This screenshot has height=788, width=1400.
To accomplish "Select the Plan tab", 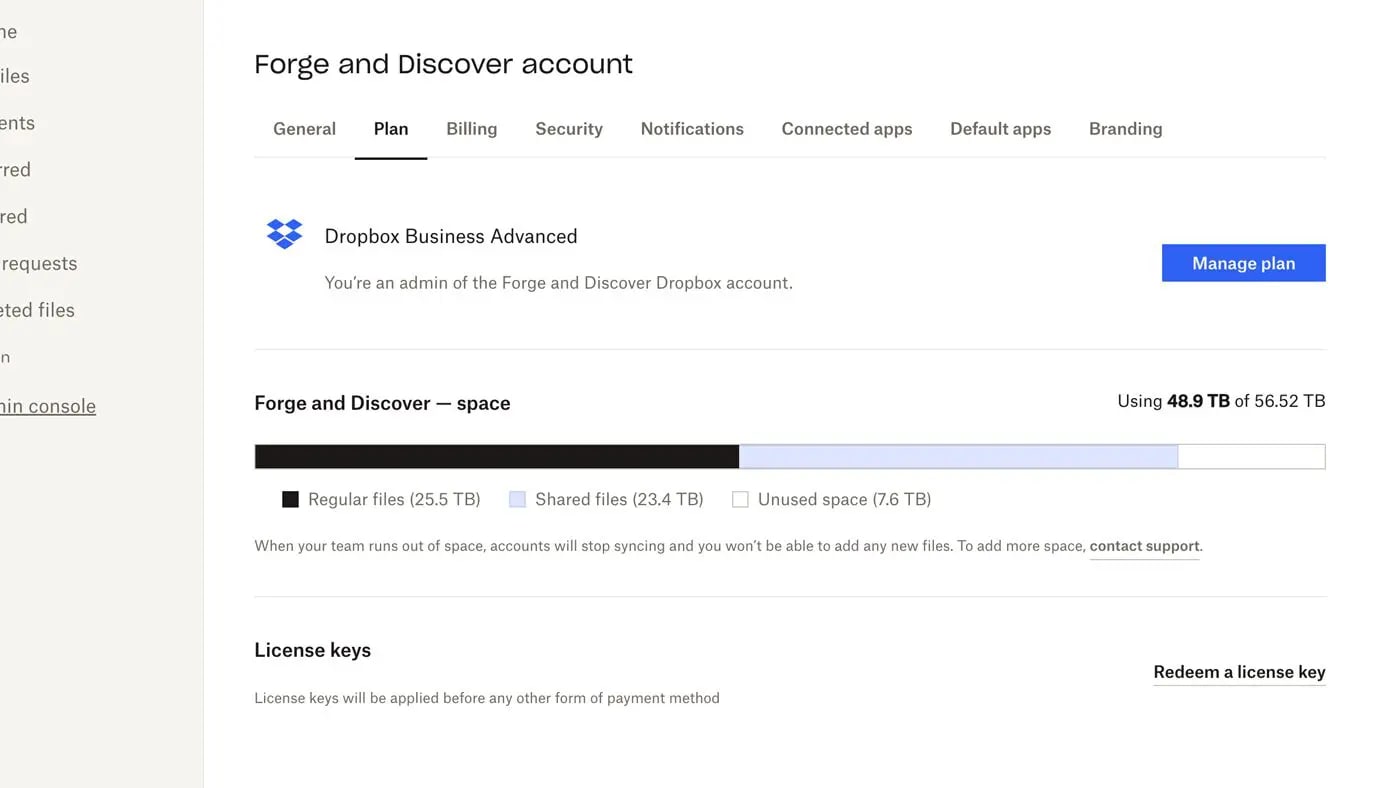I will (390, 128).
